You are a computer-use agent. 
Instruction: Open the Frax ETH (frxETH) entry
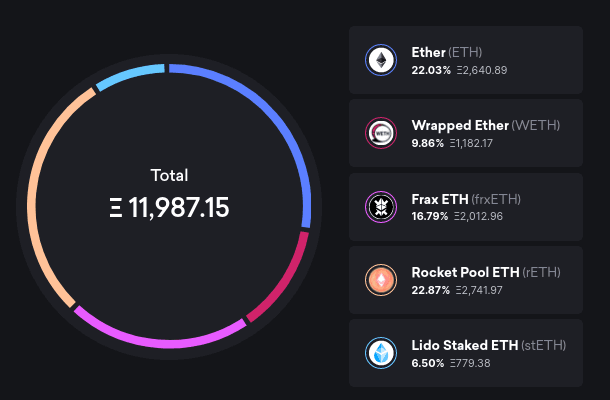466,207
